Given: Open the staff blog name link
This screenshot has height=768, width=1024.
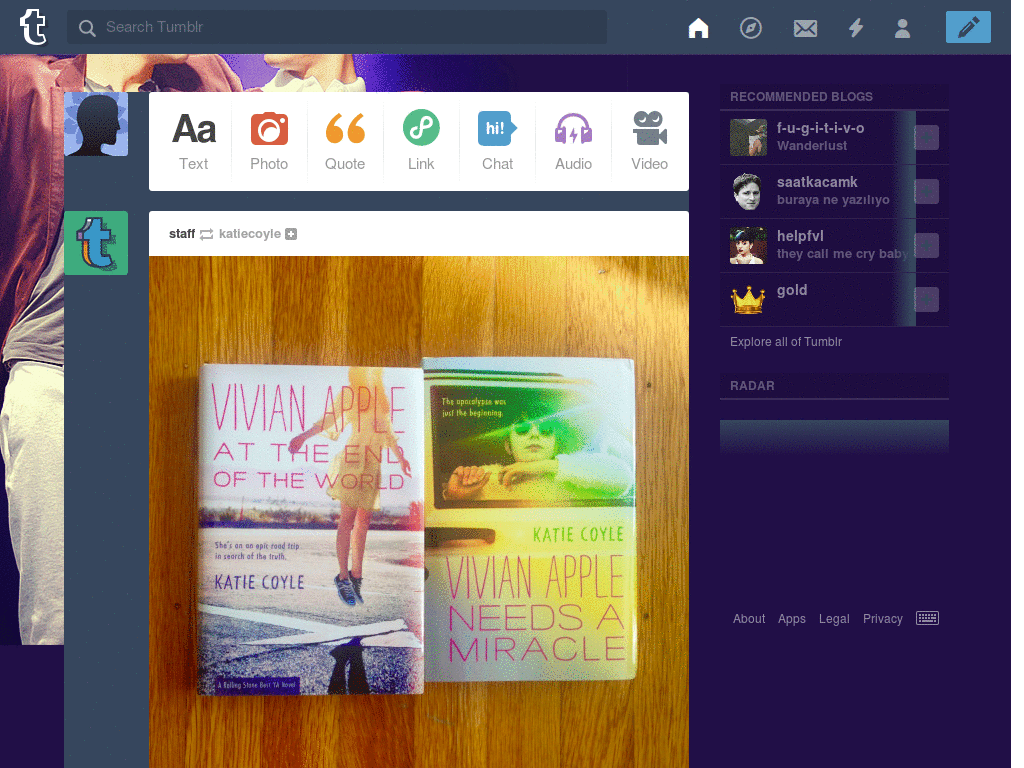Looking at the screenshot, I should pyautogui.click(x=182, y=234).
